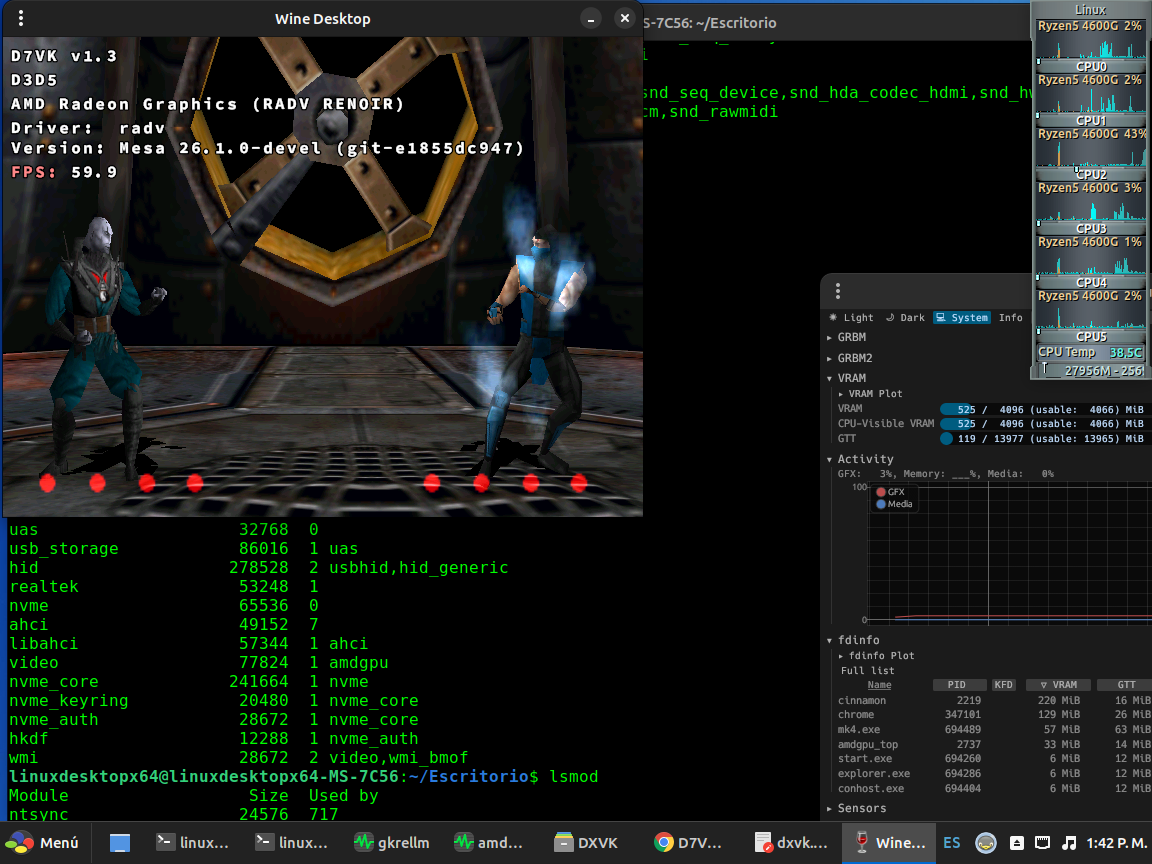Select the Dark theme in amdgpu_top

[905, 317]
